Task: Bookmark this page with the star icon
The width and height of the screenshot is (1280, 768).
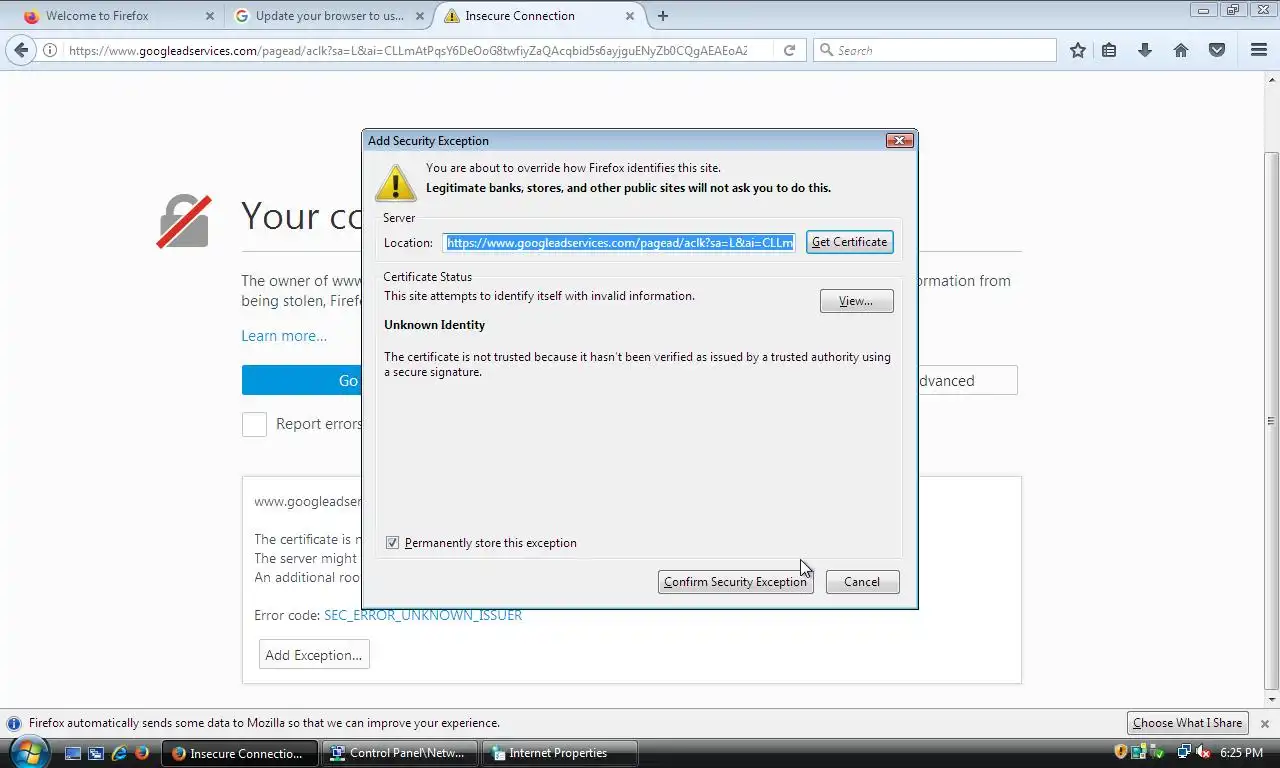Action: coord(1077,50)
